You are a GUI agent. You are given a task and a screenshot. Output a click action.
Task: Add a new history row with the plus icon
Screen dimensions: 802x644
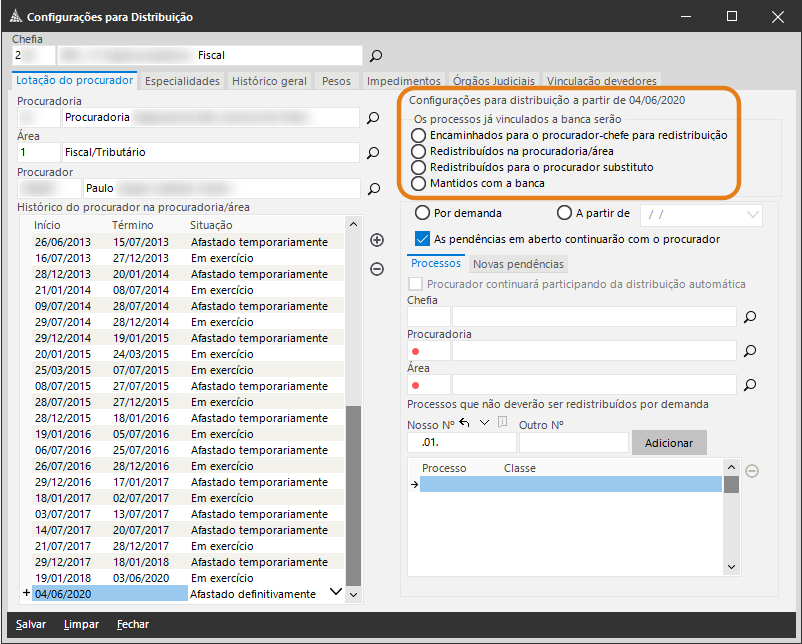377,240
